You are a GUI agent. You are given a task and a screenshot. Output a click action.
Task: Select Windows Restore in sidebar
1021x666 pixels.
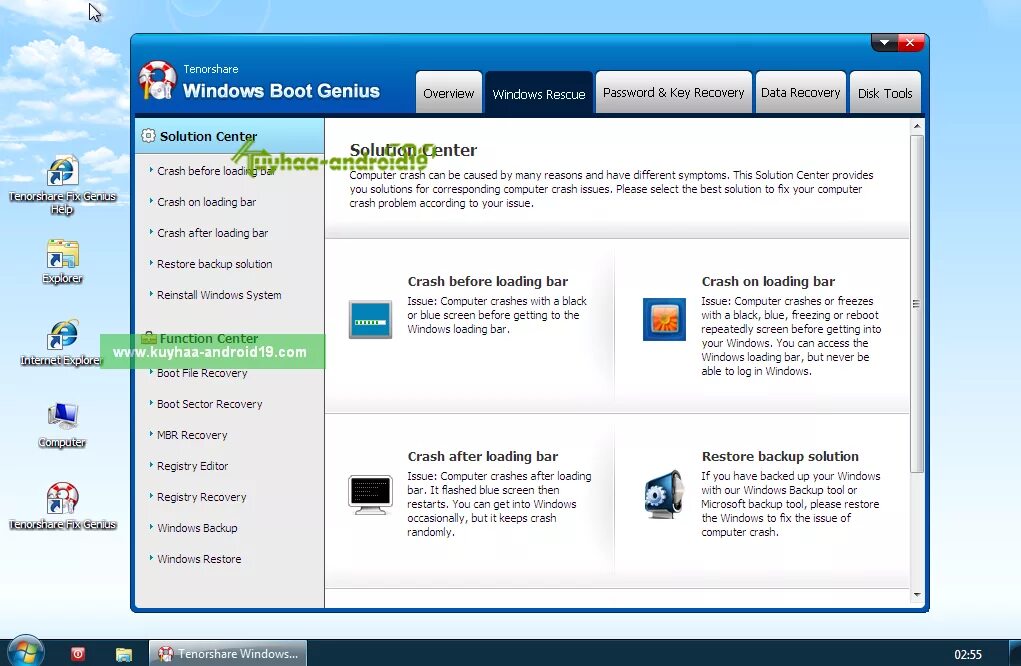199,559
